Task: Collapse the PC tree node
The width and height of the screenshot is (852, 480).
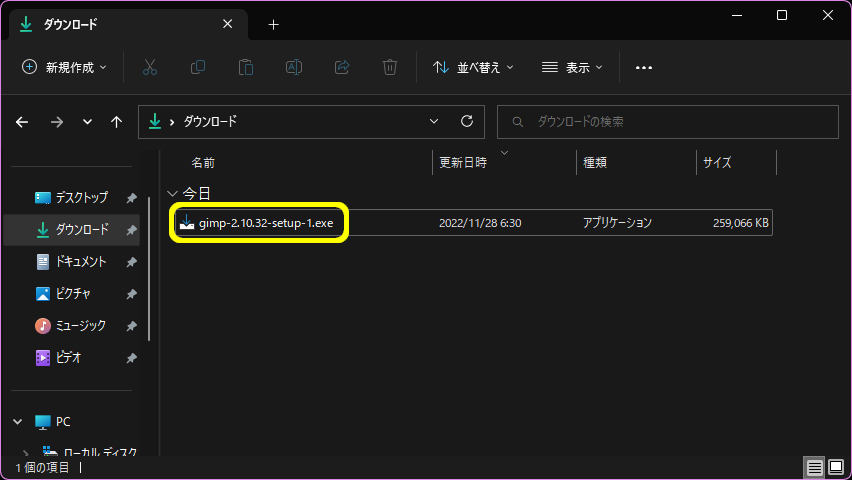Action: coord(18,422)
